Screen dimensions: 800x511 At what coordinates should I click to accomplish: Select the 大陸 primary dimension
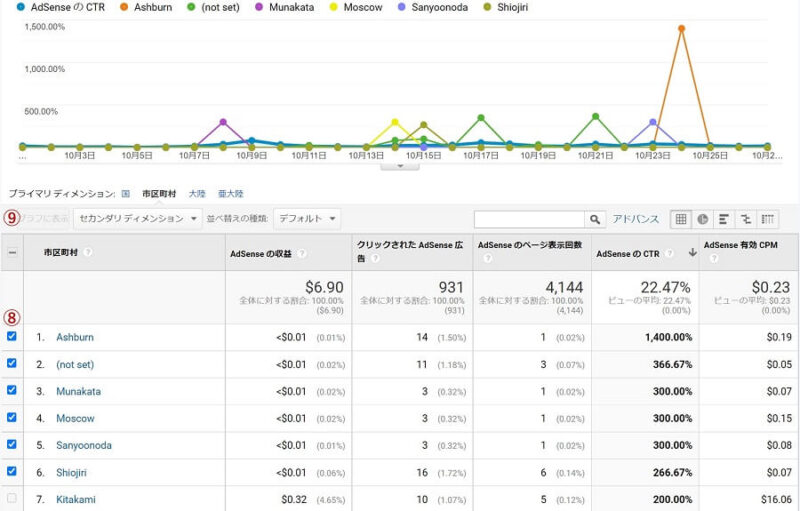click(197, 194)
